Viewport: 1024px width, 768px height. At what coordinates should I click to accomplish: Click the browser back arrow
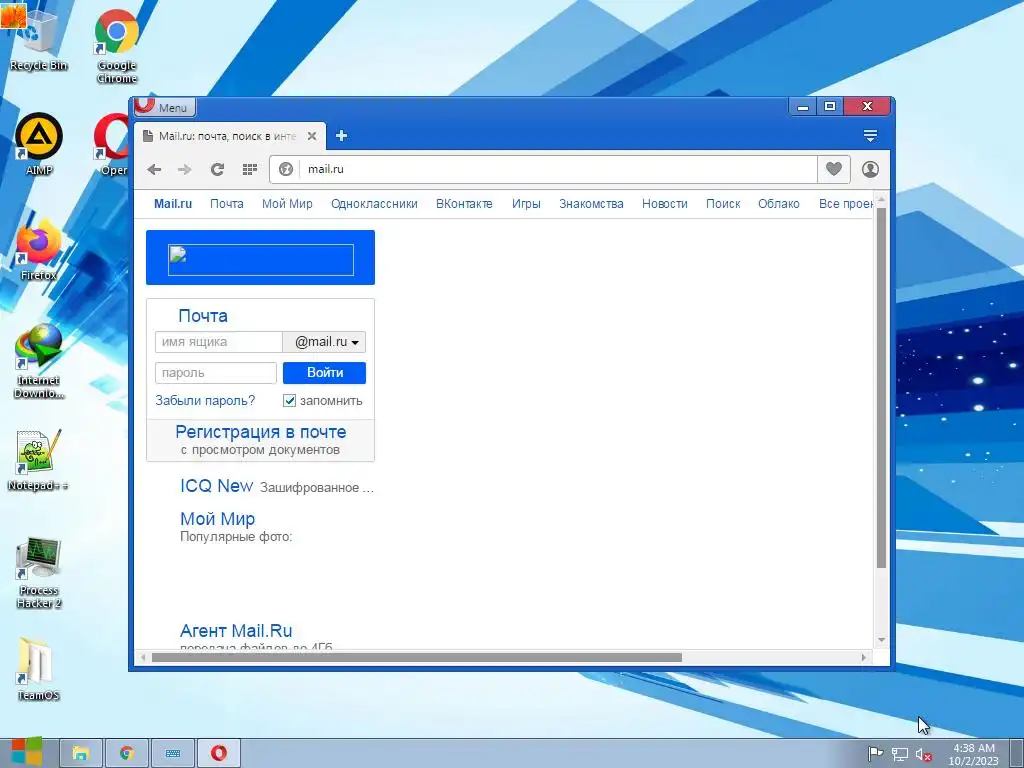[154, 170]
